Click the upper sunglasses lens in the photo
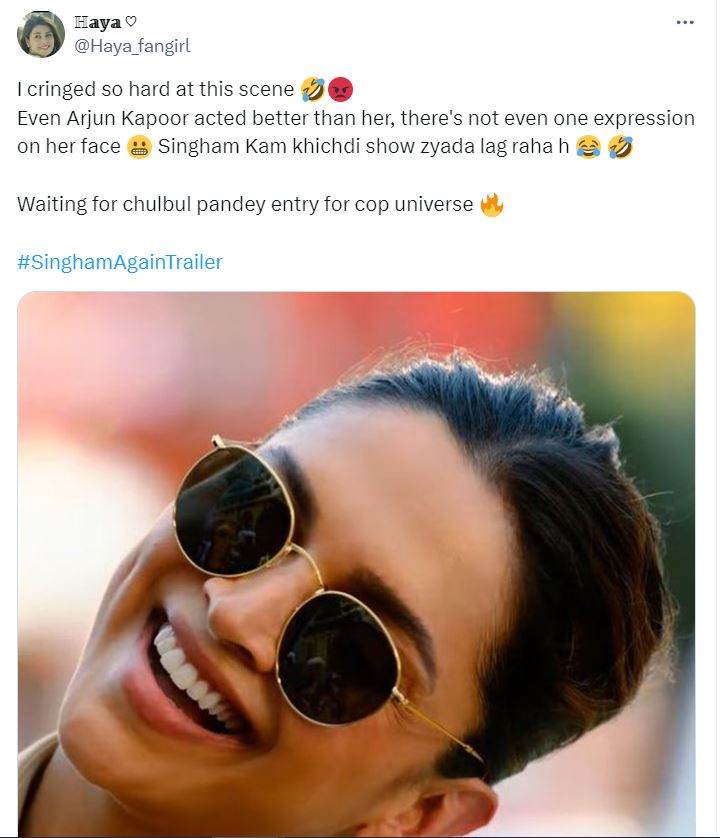This screenshot has width=720, height=838. point(233,510)
